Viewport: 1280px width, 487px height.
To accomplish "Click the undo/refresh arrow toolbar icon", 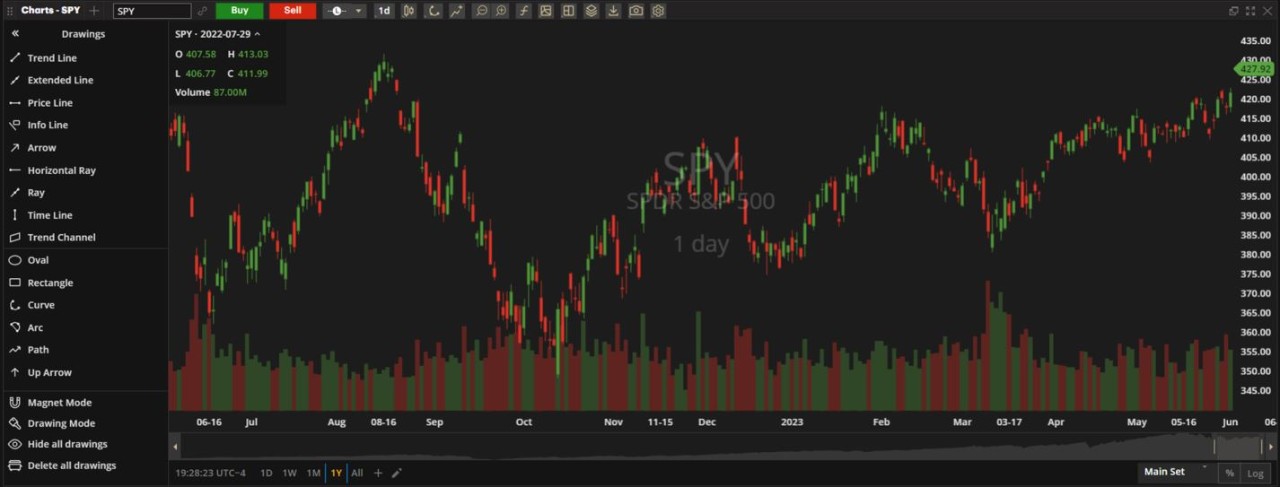I will [433, 11].
